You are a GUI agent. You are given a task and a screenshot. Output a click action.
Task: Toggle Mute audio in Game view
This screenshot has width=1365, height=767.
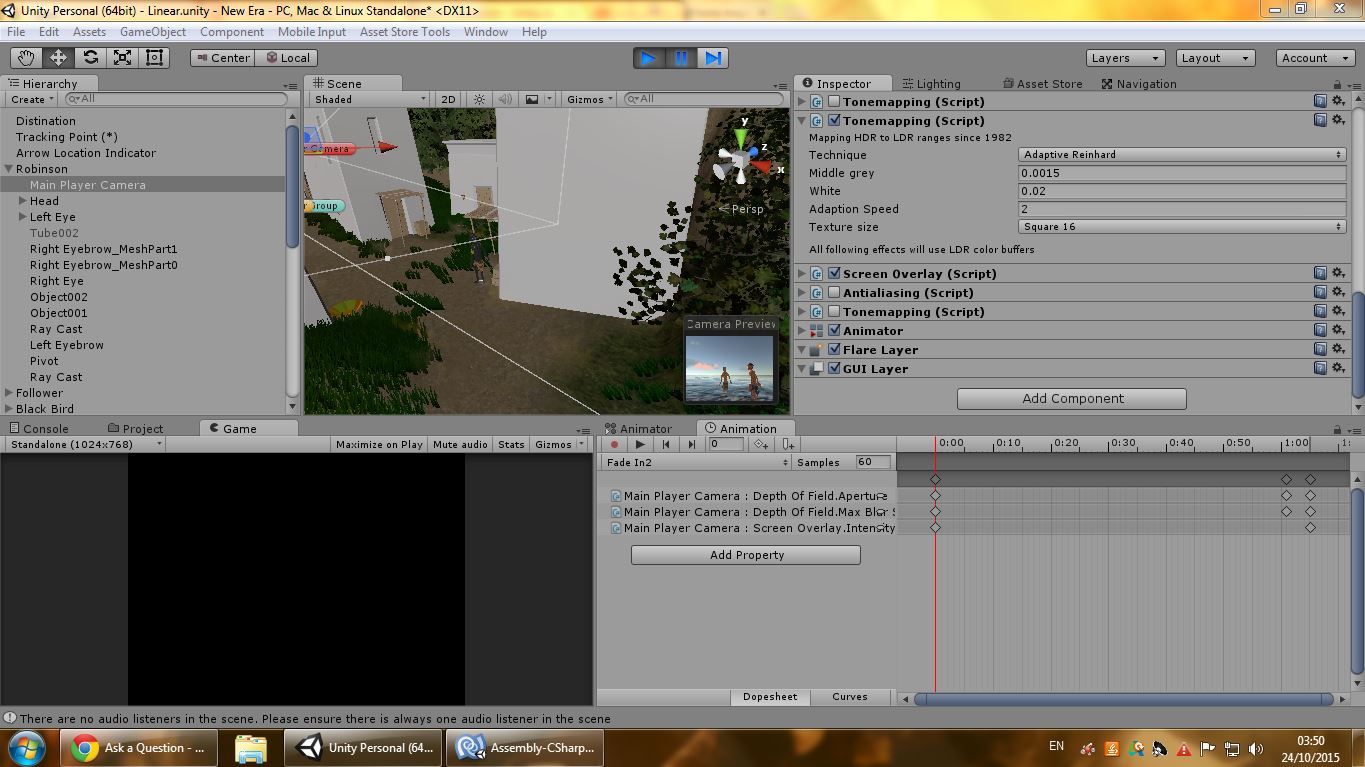click(x=460, y=444)
